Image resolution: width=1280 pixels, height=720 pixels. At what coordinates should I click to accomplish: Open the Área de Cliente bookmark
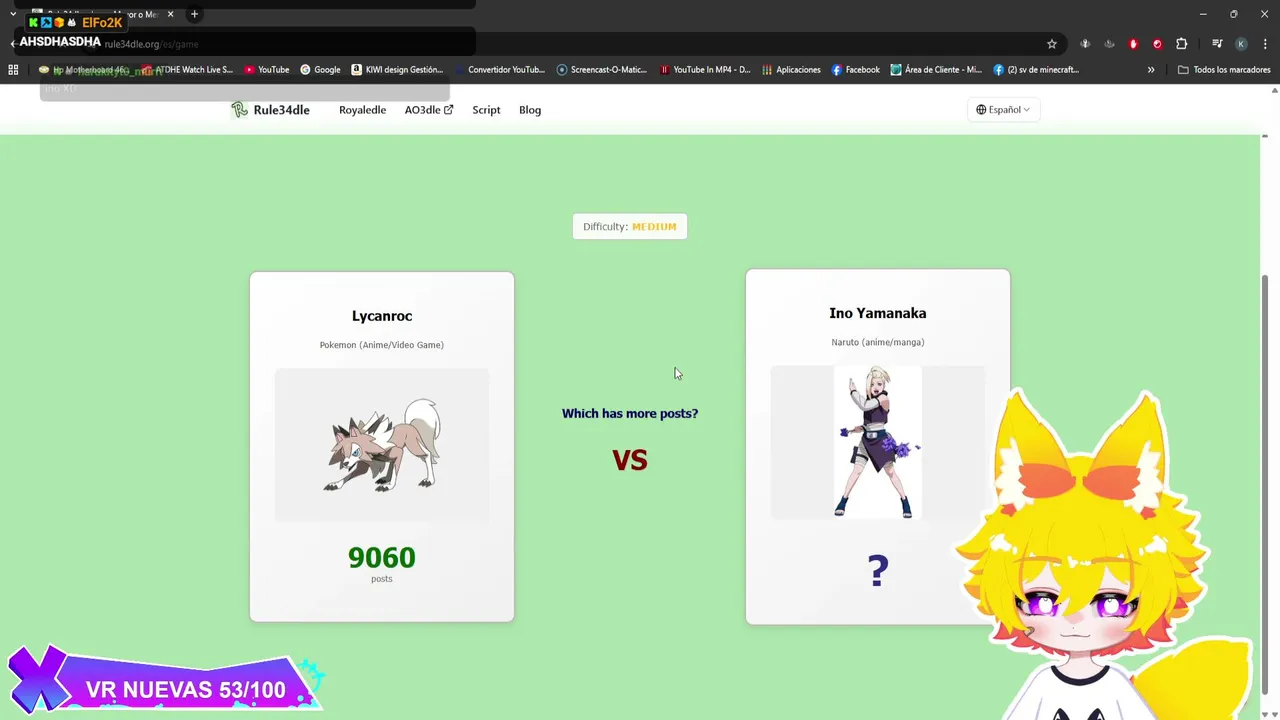[936, 70]
